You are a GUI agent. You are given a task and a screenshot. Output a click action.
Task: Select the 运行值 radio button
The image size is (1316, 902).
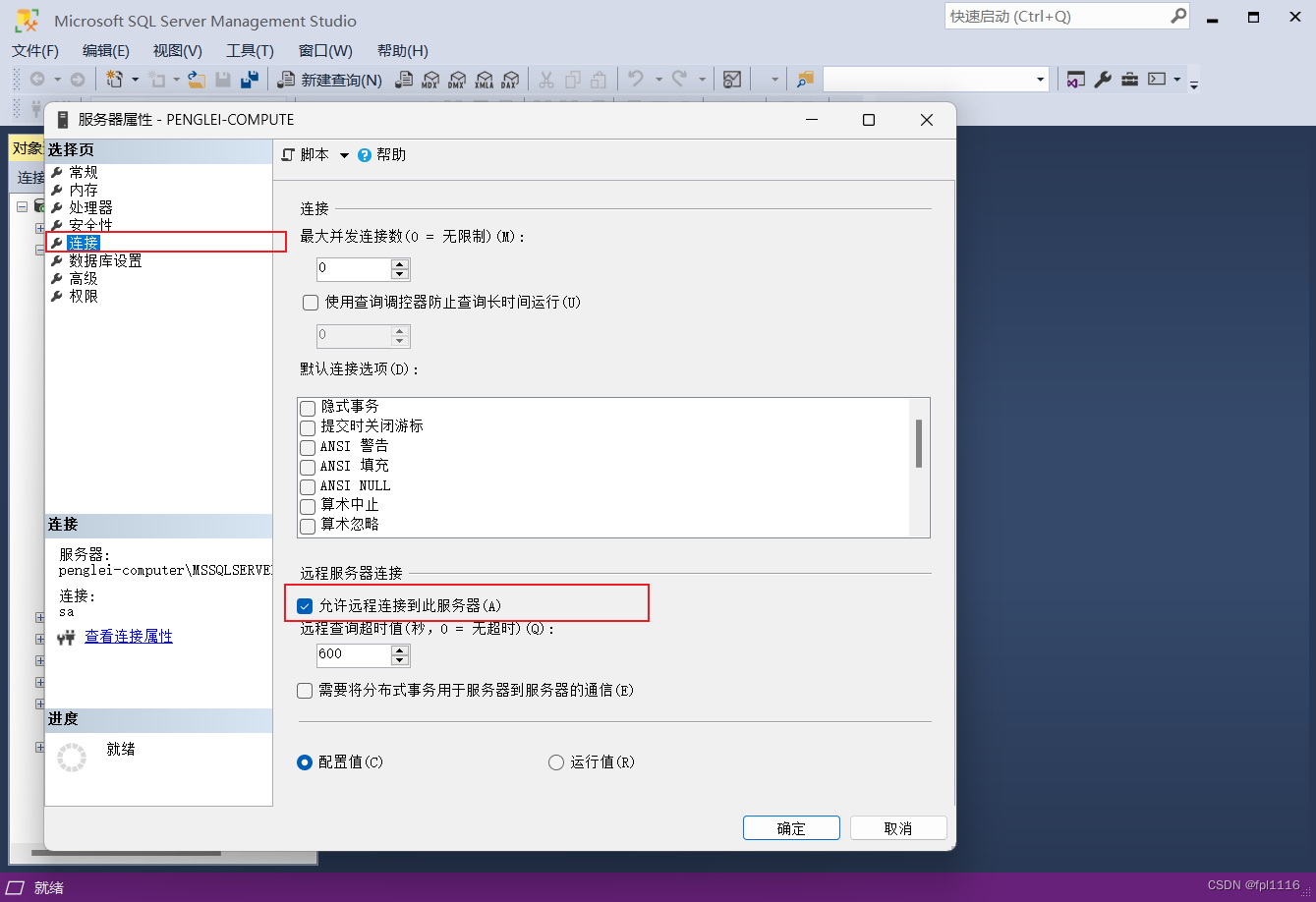pos(555,762)
